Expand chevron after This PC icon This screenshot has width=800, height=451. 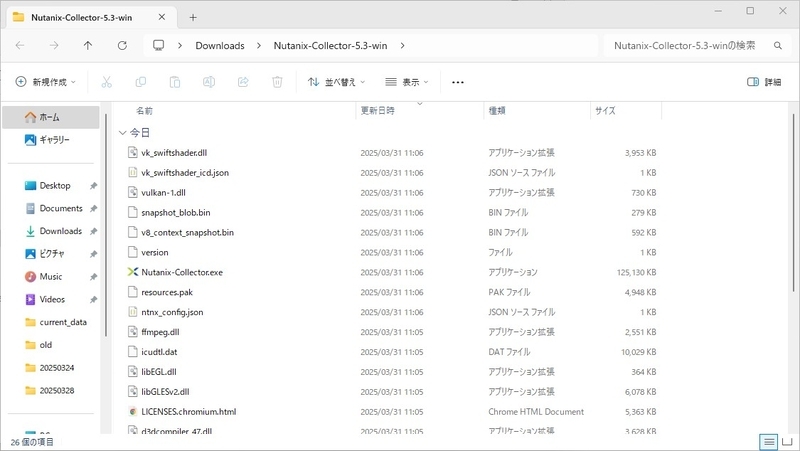180,45
